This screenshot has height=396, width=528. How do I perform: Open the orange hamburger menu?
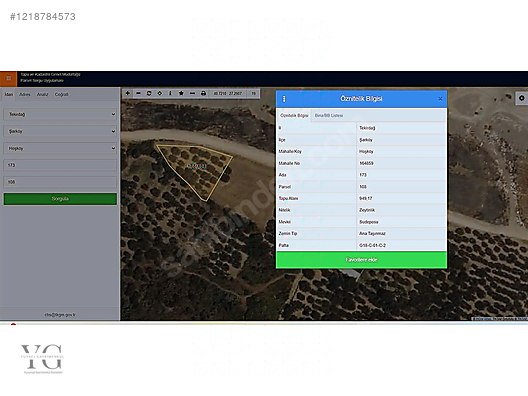[x=8, y=78]
